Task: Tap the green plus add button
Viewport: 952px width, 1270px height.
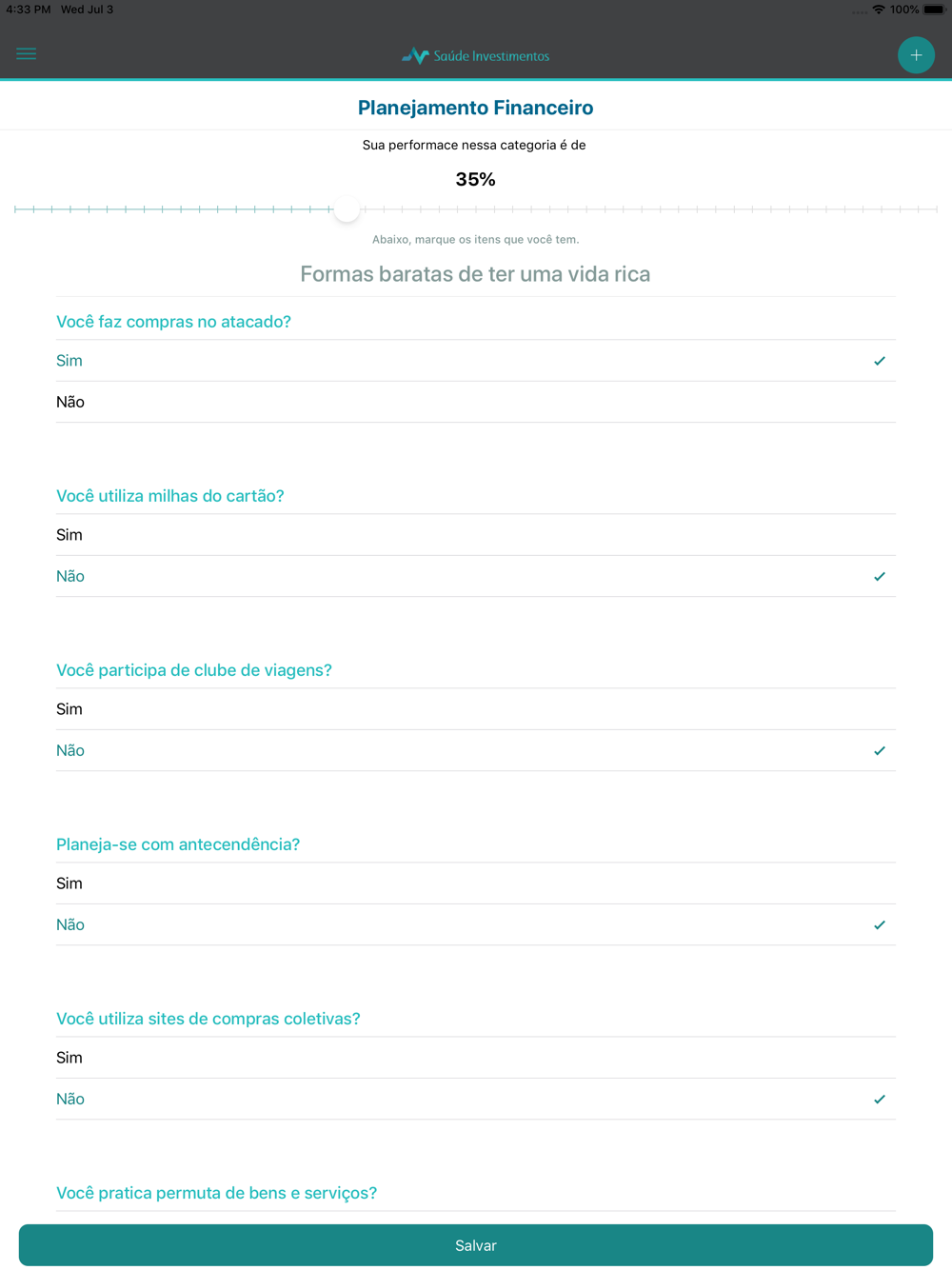Action: tap(916, 55)
